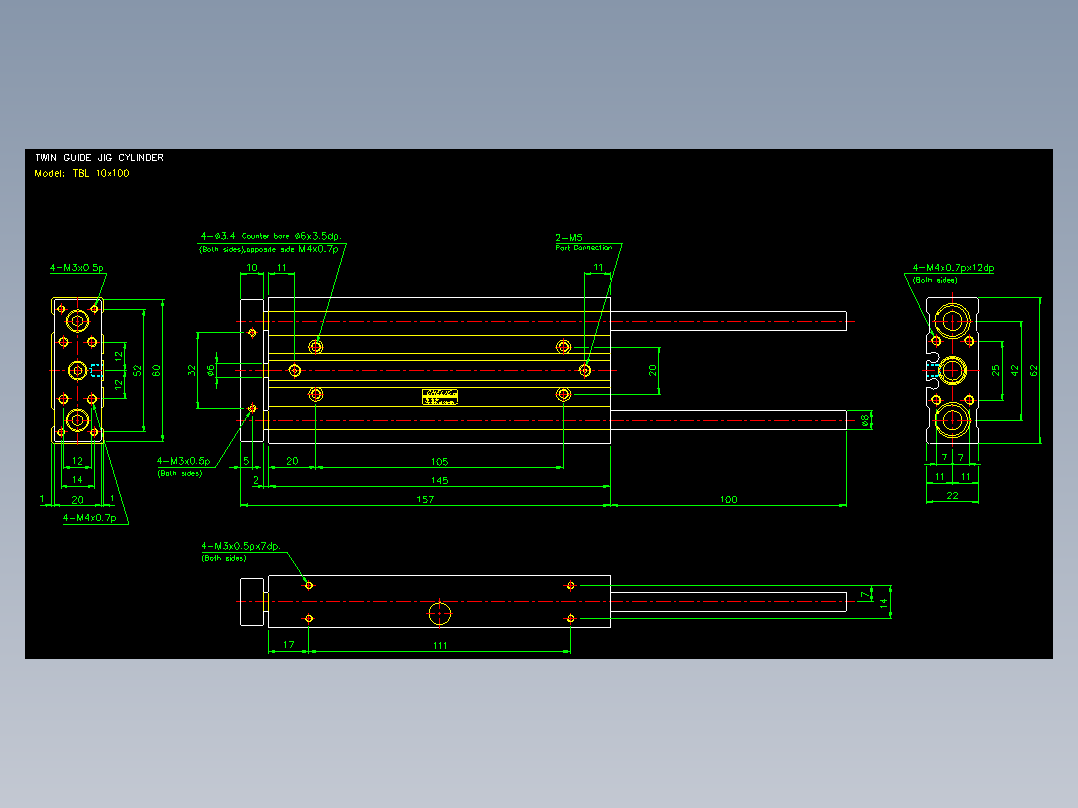Select the ø8 guide rod dimension
Image resolution: width=1078 pixels, height=808 pixels.
865,418
